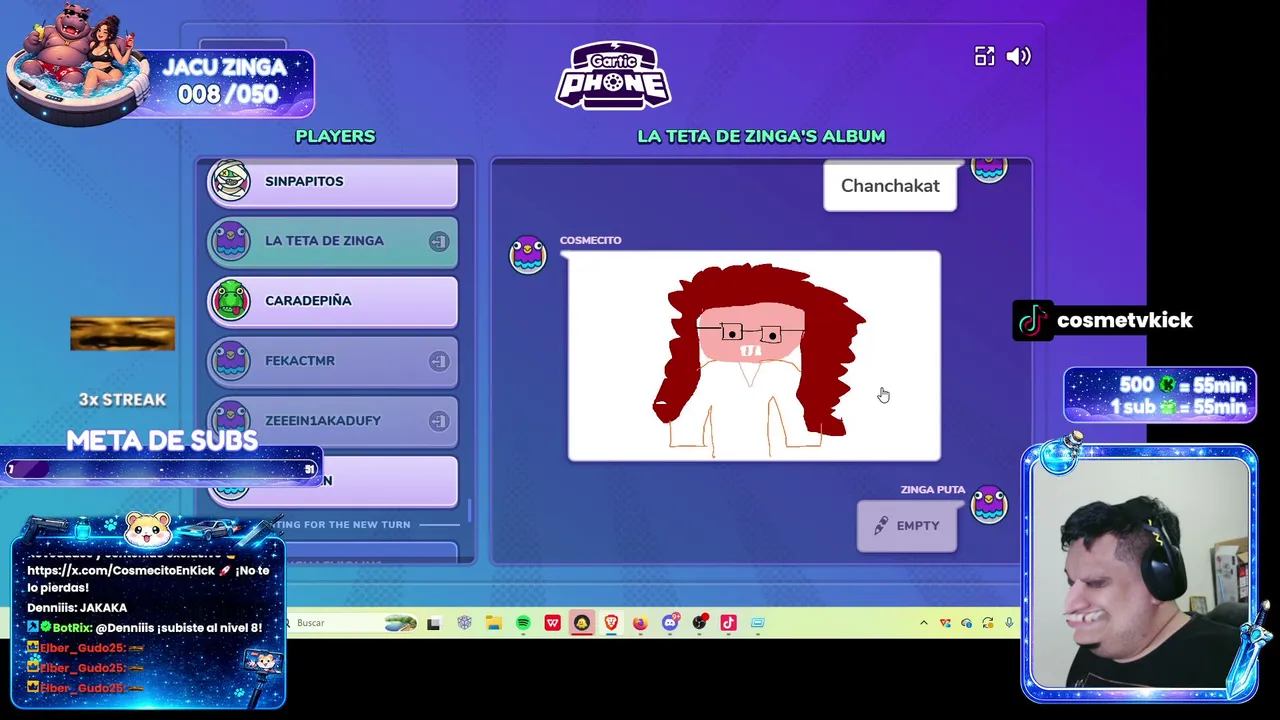
Task: Mute the Gartic Phone sound speaker icon
Action: coord(1018,56)
